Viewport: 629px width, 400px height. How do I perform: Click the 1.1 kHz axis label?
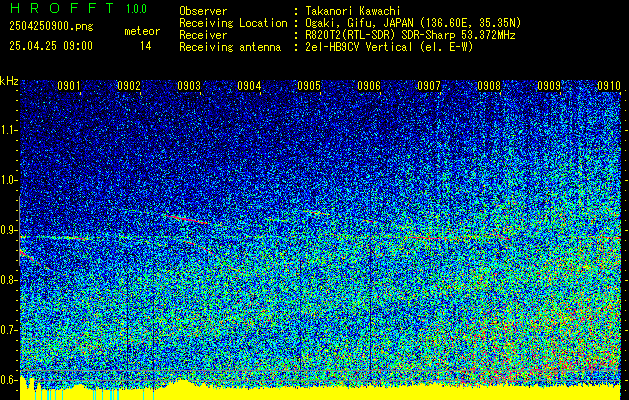click(x=9, y=130)
